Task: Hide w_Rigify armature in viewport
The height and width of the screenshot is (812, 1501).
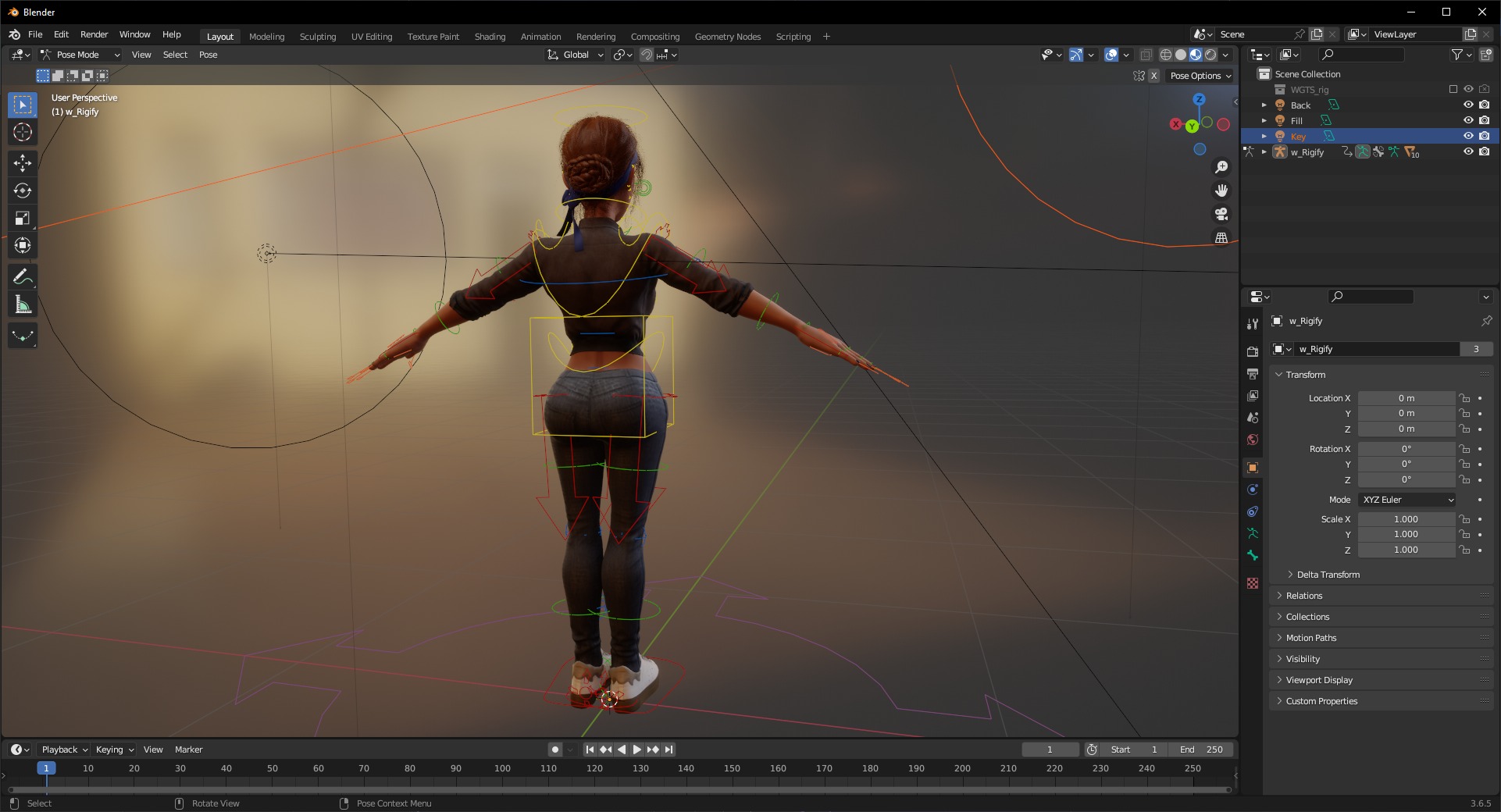Action: (1468, 151)
